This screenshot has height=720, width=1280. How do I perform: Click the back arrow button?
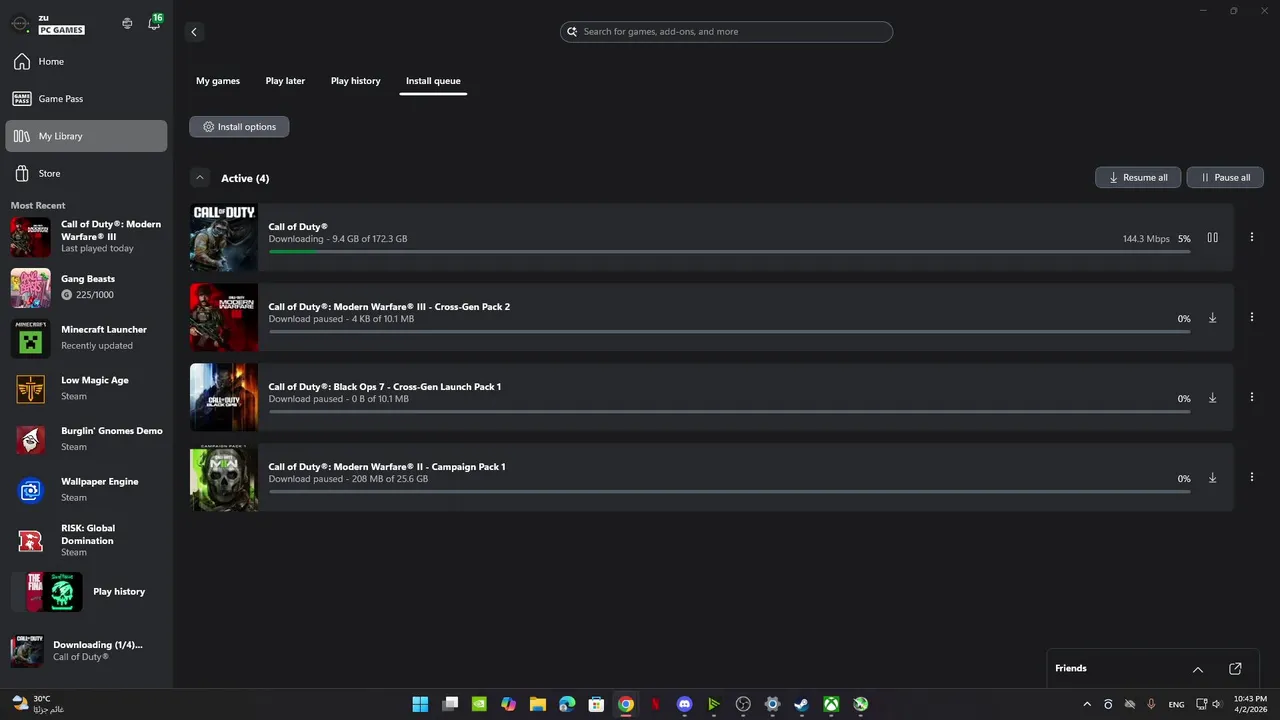click(x=194, y=32)
